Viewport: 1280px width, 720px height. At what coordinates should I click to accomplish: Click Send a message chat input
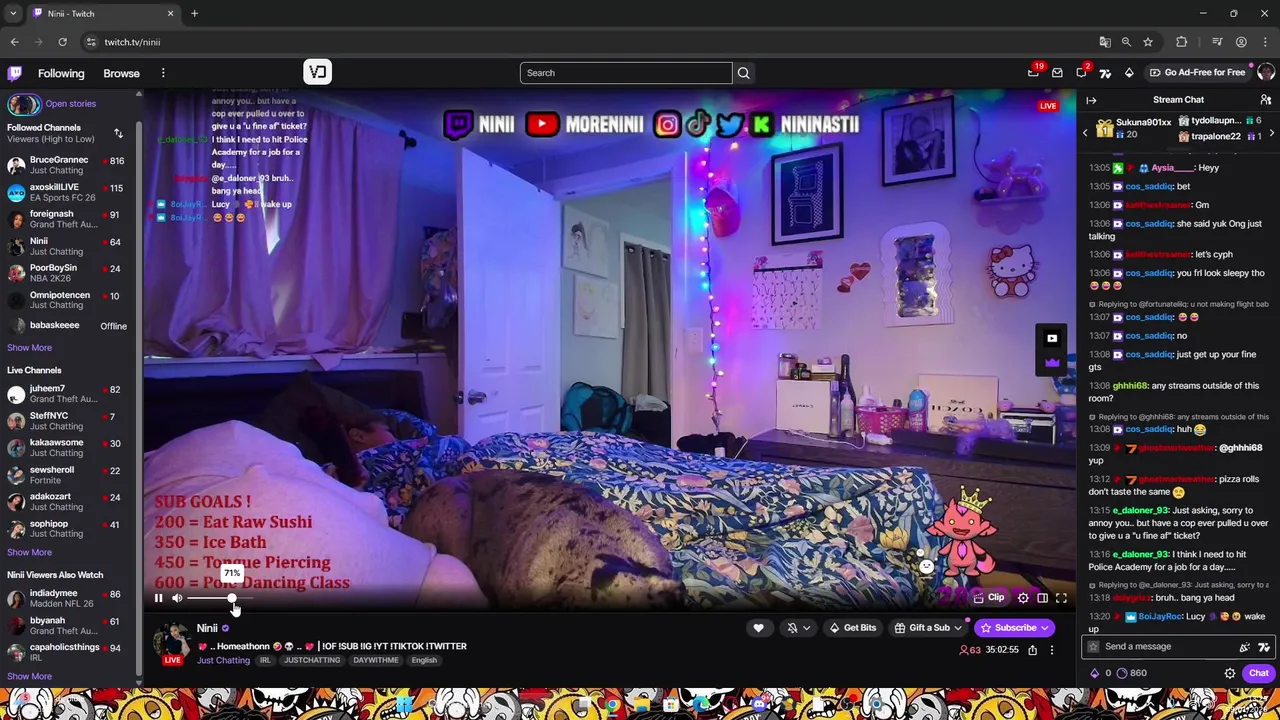click(x=1168, y=647)
